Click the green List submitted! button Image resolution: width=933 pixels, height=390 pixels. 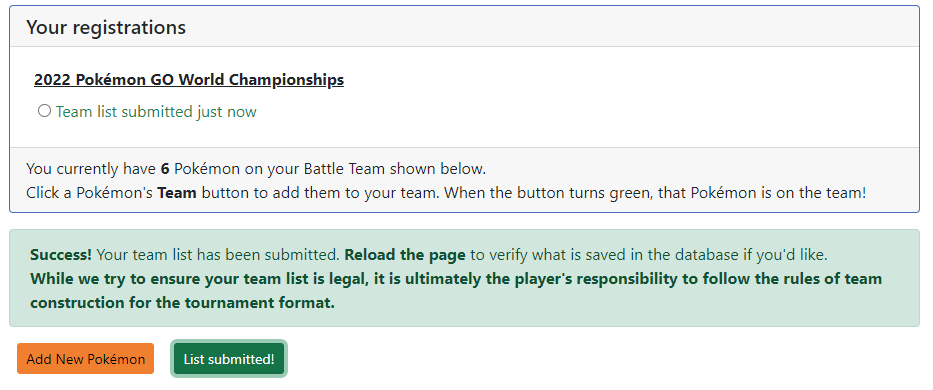[229, 359]
